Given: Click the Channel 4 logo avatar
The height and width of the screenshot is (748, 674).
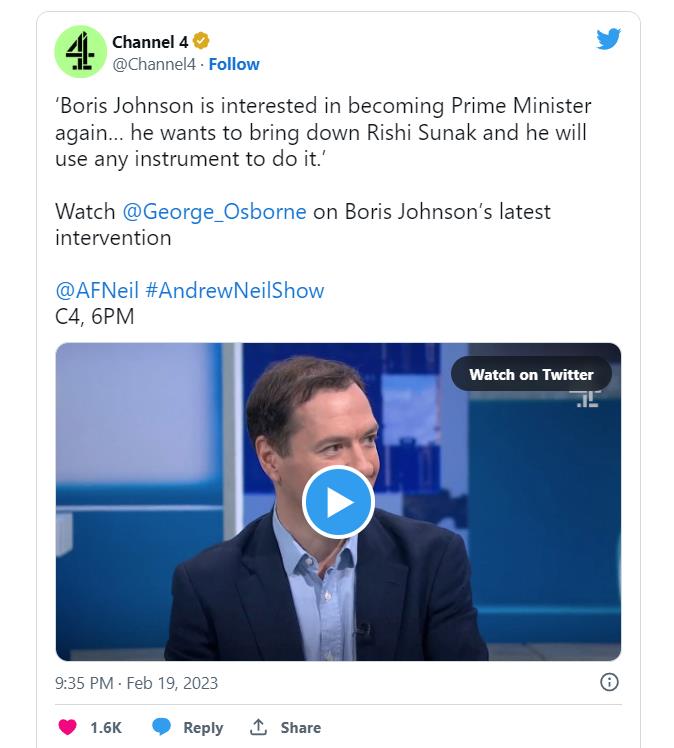Looking at the screenshot, I should pyautogui.click(x=81, y=52).
